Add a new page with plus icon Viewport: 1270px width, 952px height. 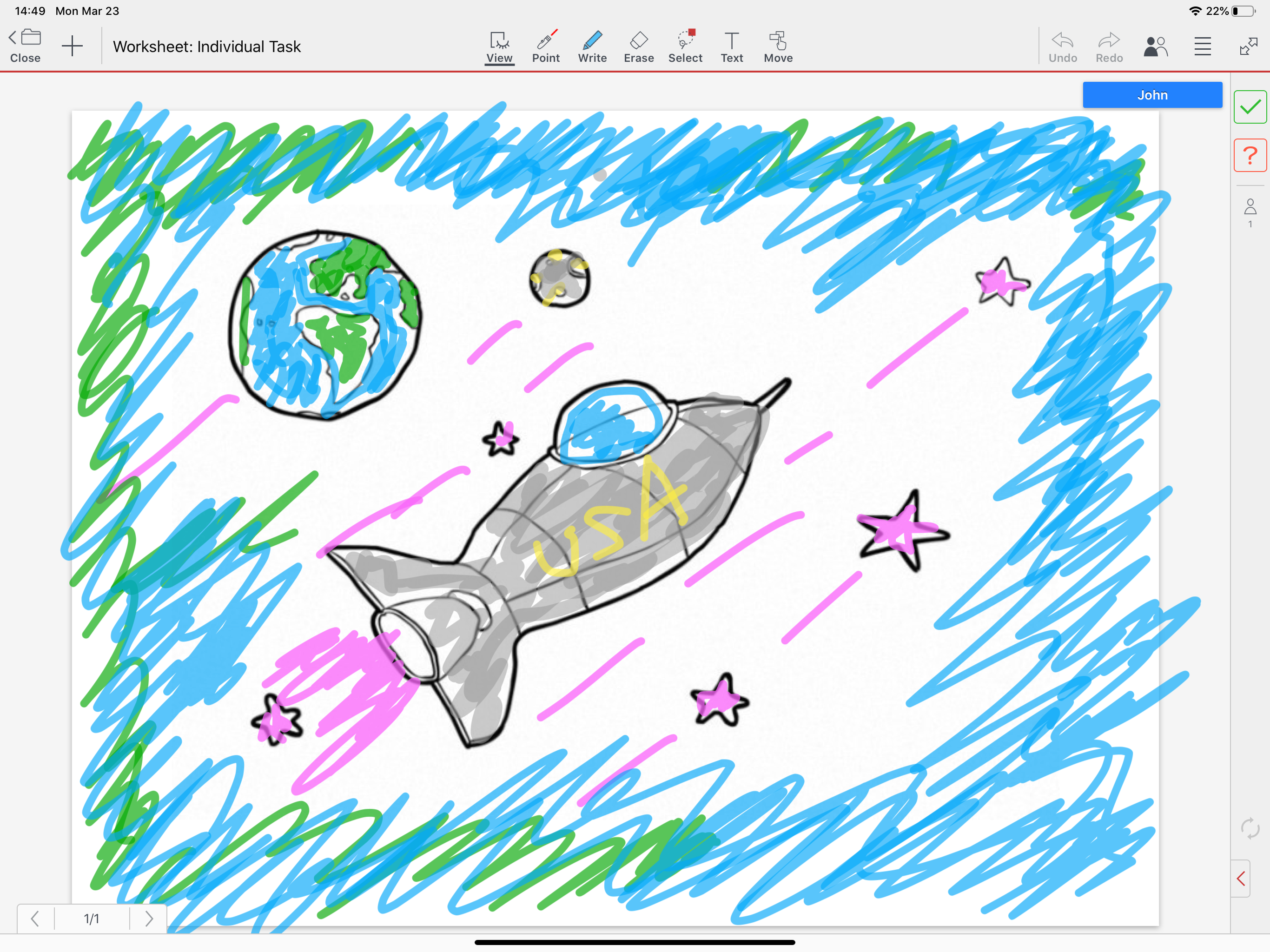click(73, 46)
